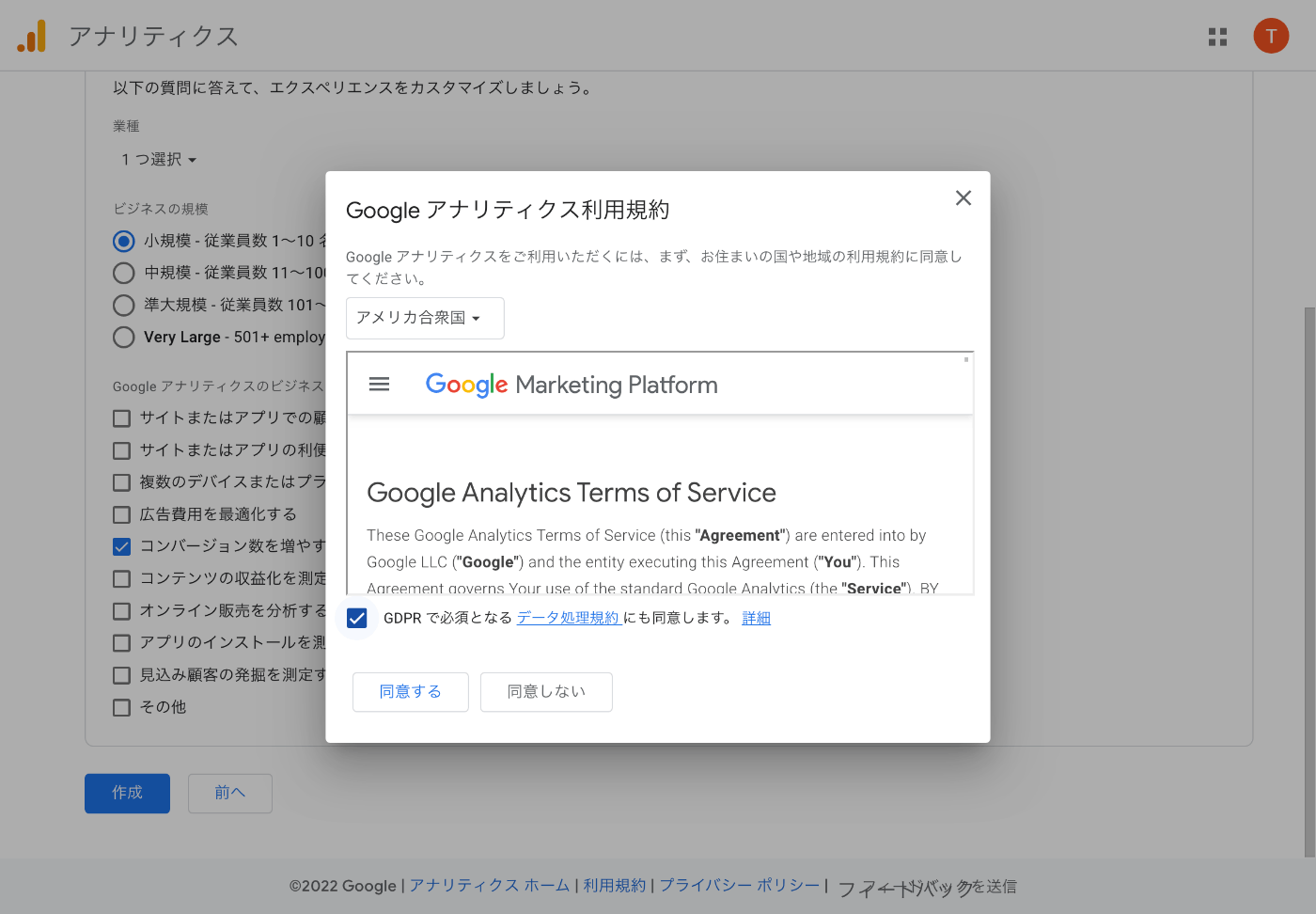1316x914 pixels.
Task: Select the Very Large radio button
Action: click(x=124, y=337)
